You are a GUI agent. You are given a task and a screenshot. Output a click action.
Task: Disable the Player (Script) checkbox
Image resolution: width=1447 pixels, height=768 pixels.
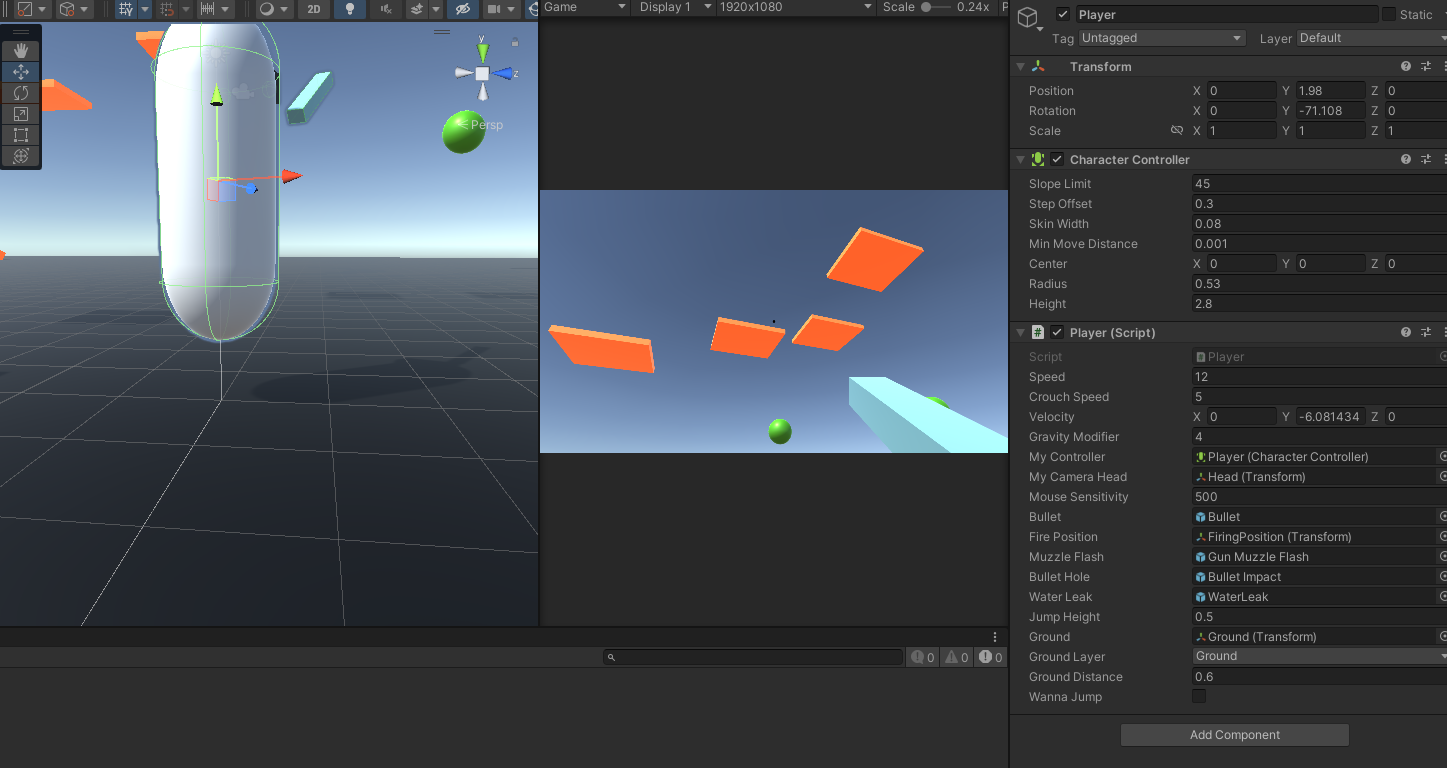pyautogui.click(x=1057, y=333)
